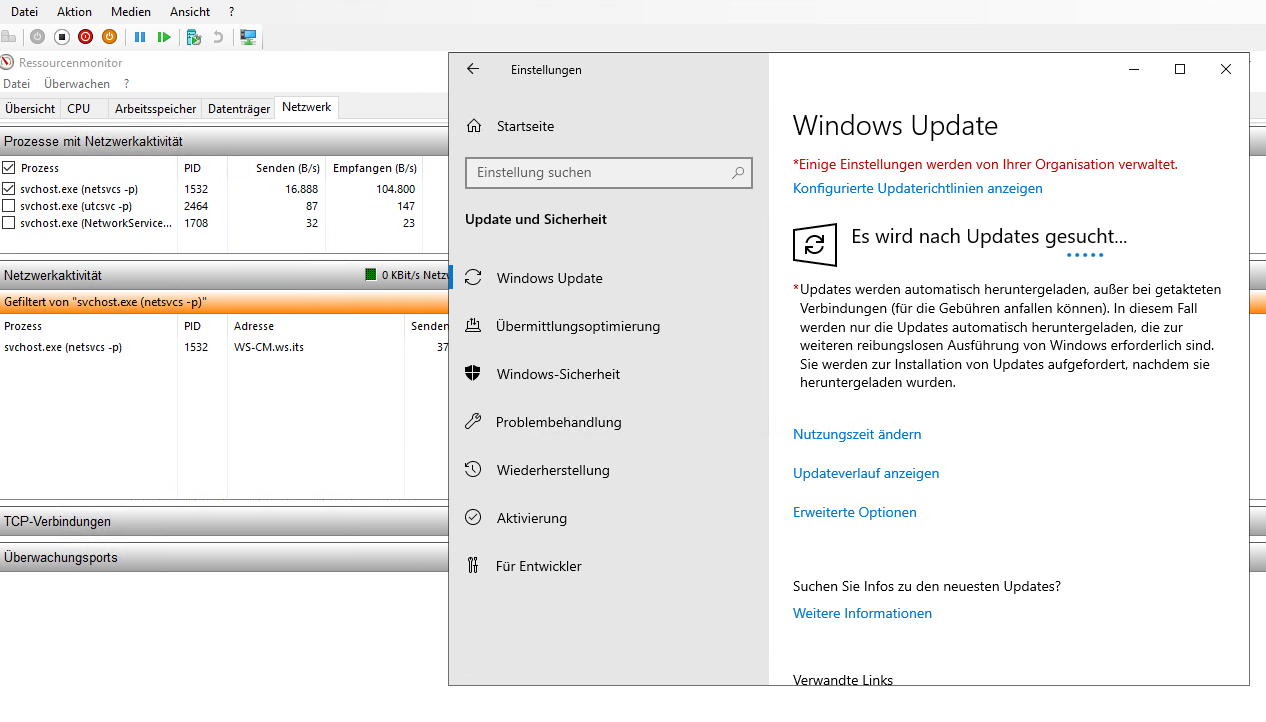Click the Einstellung suchen search field
Viewport: 1266px width, 722px height.
click(x=609, y=172)
